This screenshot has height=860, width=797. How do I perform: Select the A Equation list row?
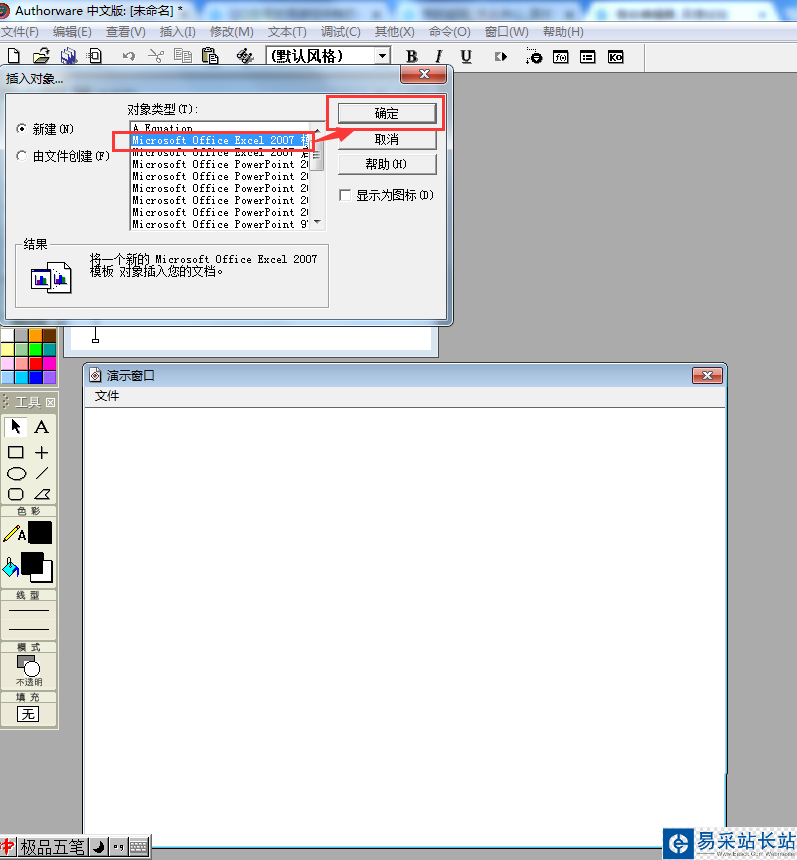[220, 128]
